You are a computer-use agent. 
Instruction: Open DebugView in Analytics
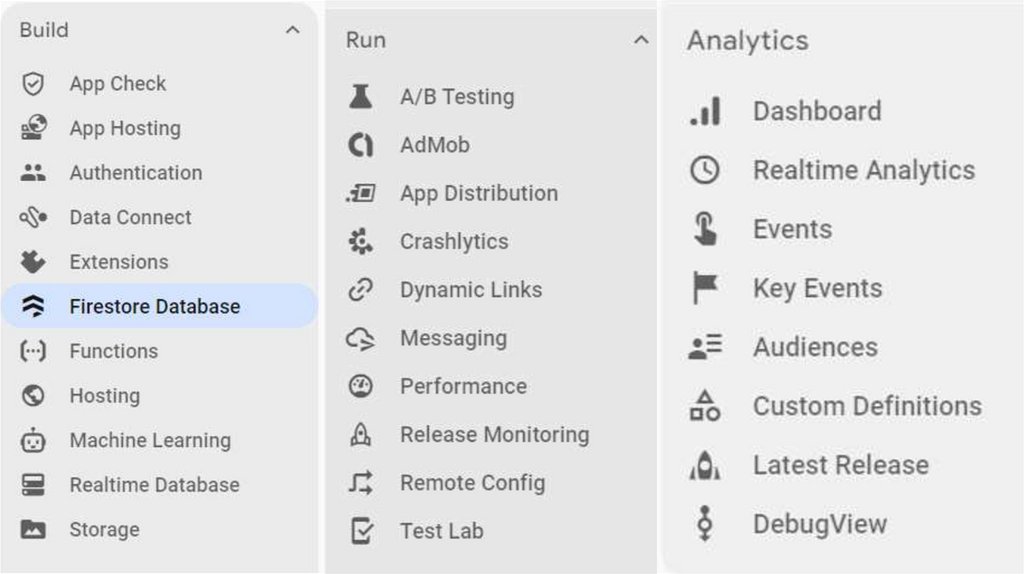(x=819, y=524)
